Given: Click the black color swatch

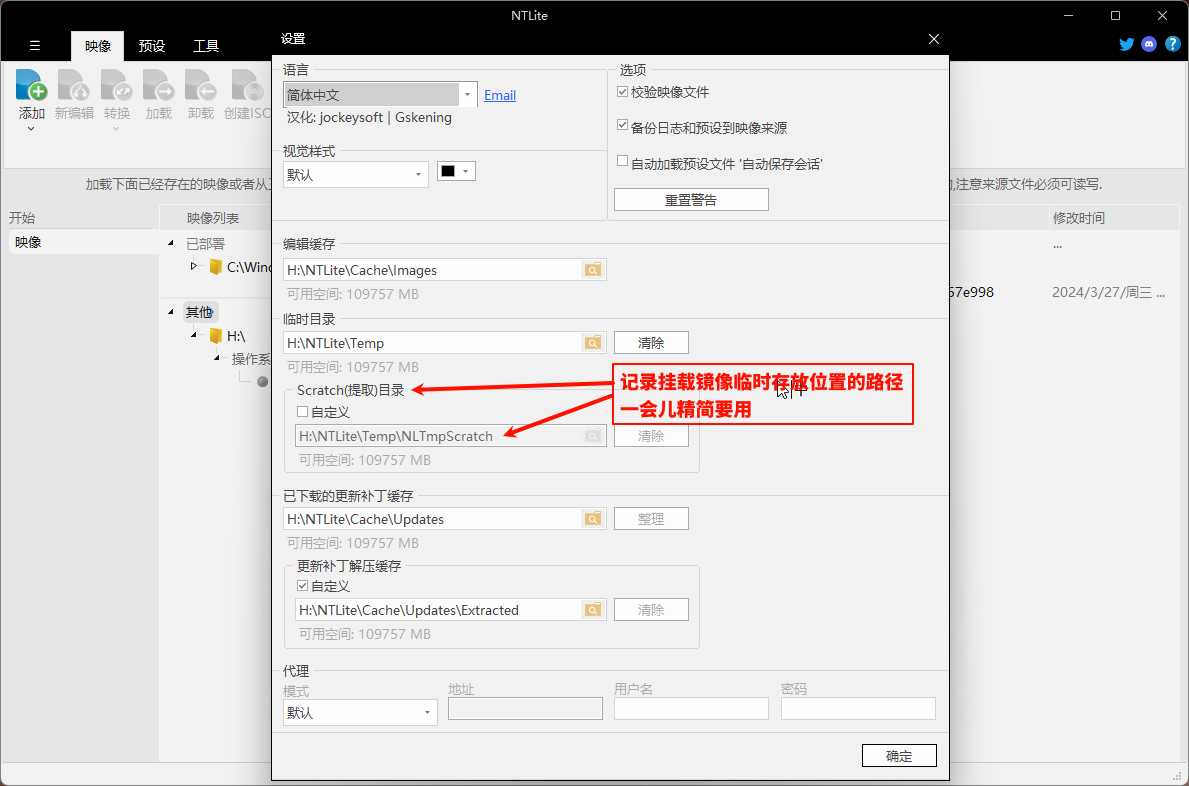Looking at the screenshot, I should [448, 171].
